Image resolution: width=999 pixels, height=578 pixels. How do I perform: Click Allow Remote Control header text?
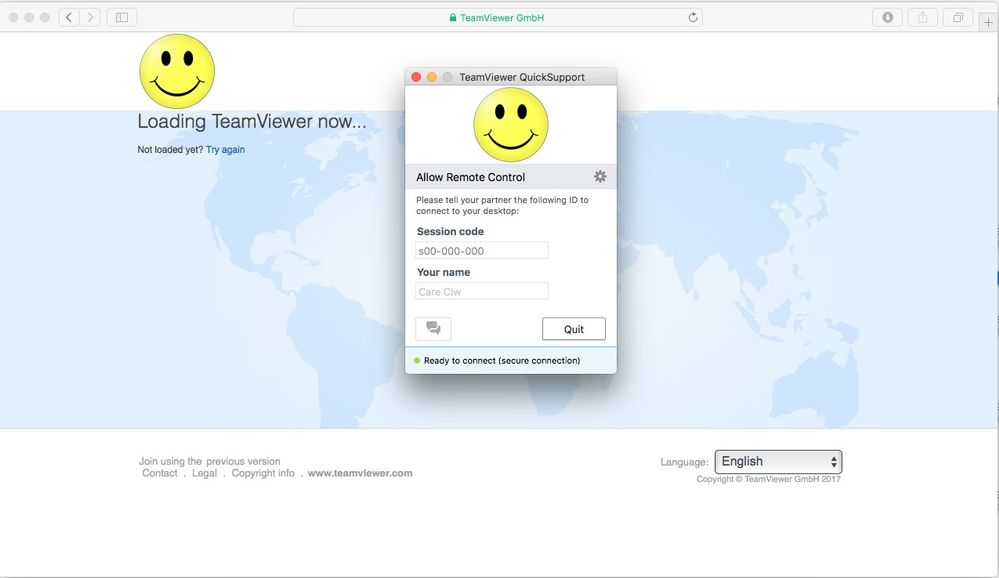470,177
